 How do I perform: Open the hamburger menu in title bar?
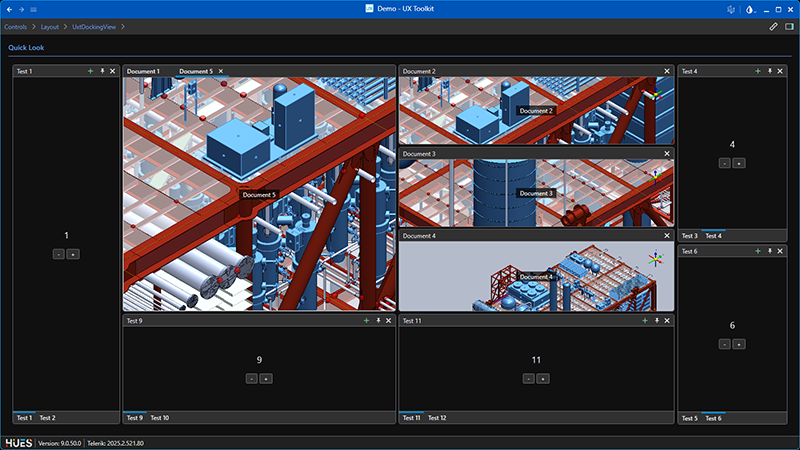click(x=34, y=9)
